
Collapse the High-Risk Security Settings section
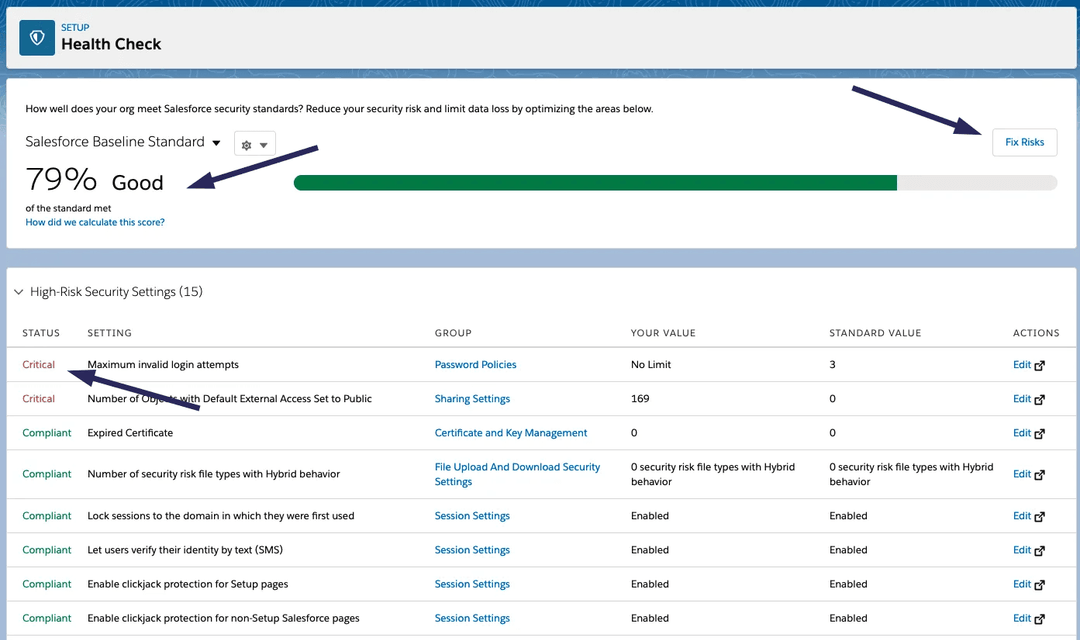click(x=18, y=291)
